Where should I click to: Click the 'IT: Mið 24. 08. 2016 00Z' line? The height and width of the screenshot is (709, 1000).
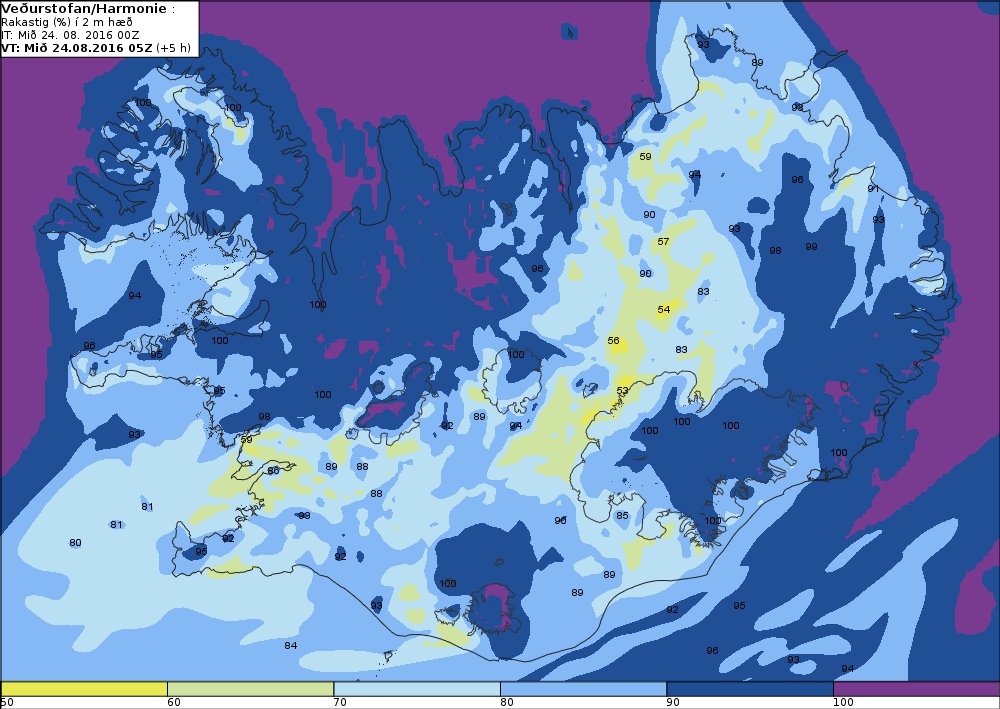tap(70, 35)
